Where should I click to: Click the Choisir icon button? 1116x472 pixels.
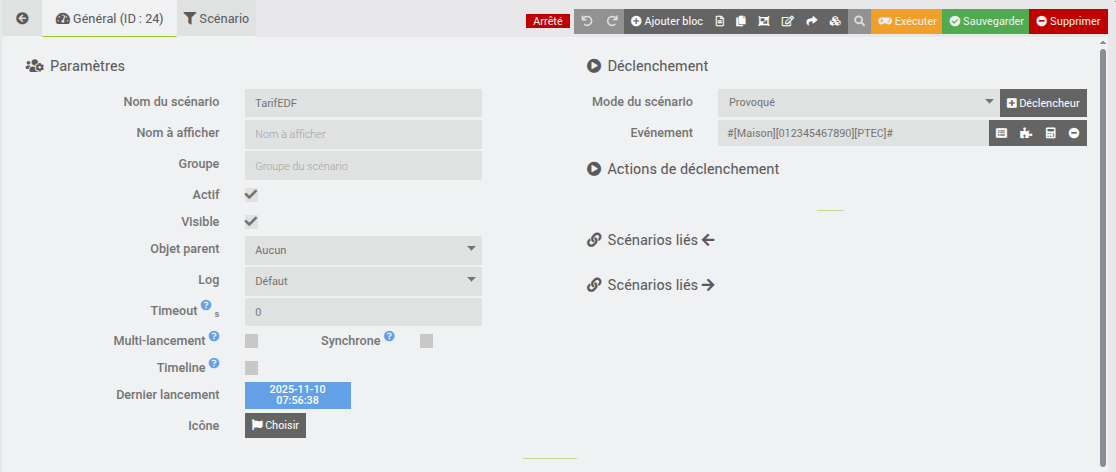pyautogui.click(x=275, y=425)
